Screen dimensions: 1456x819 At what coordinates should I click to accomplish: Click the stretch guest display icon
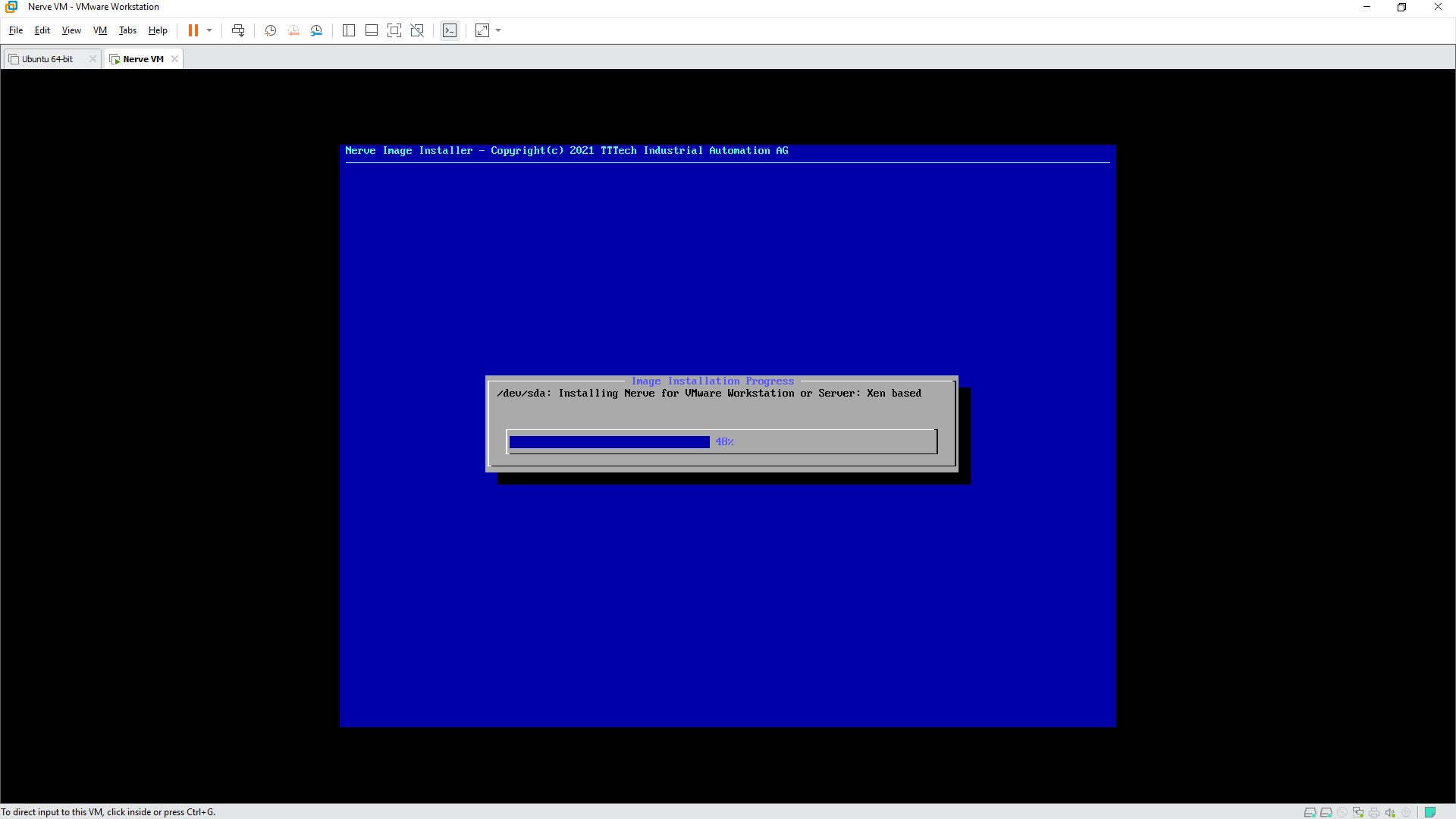coord(482,30)
